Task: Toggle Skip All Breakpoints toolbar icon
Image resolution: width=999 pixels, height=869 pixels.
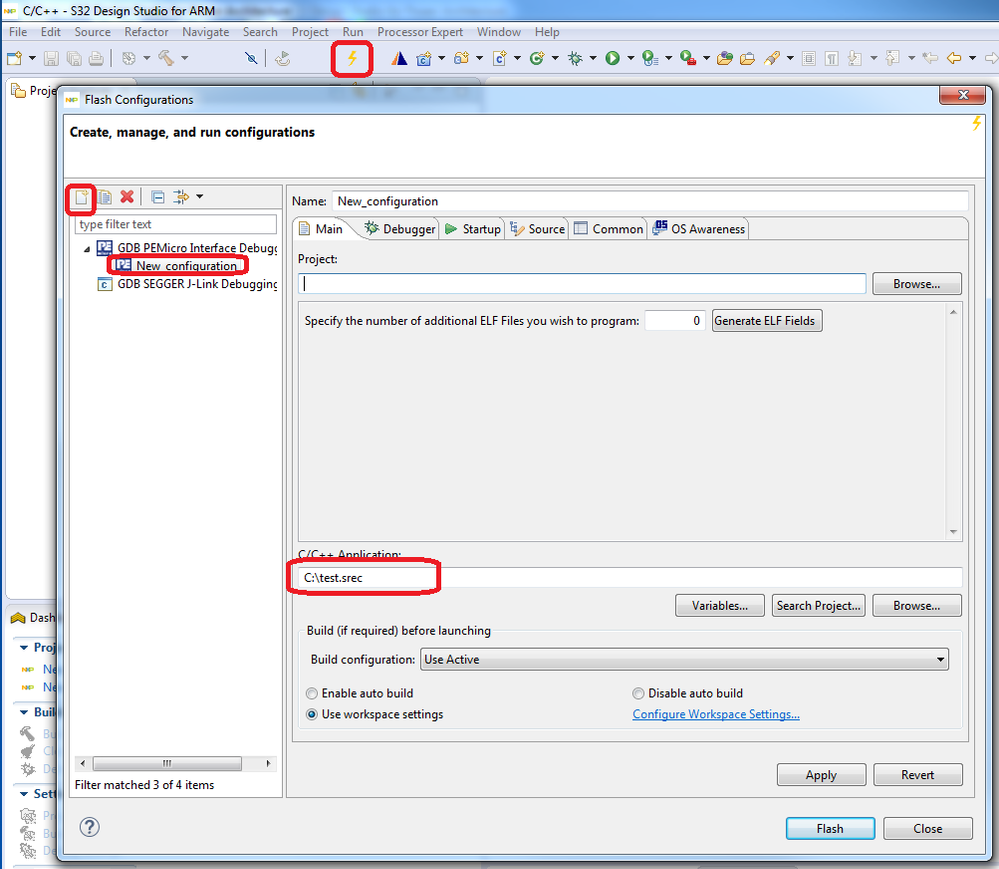Action: click(251, 59)
